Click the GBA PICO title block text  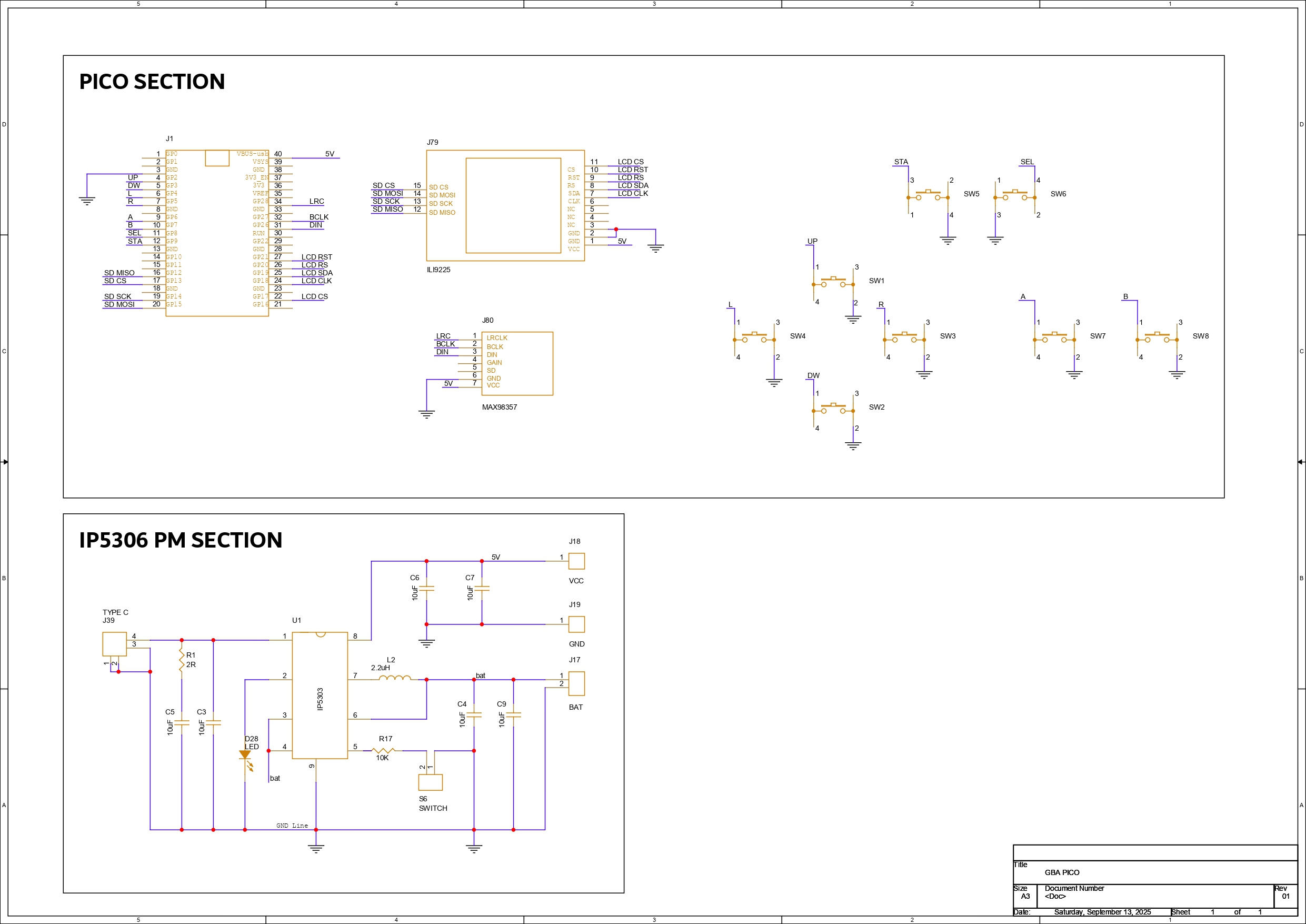tap(1061, 872)
